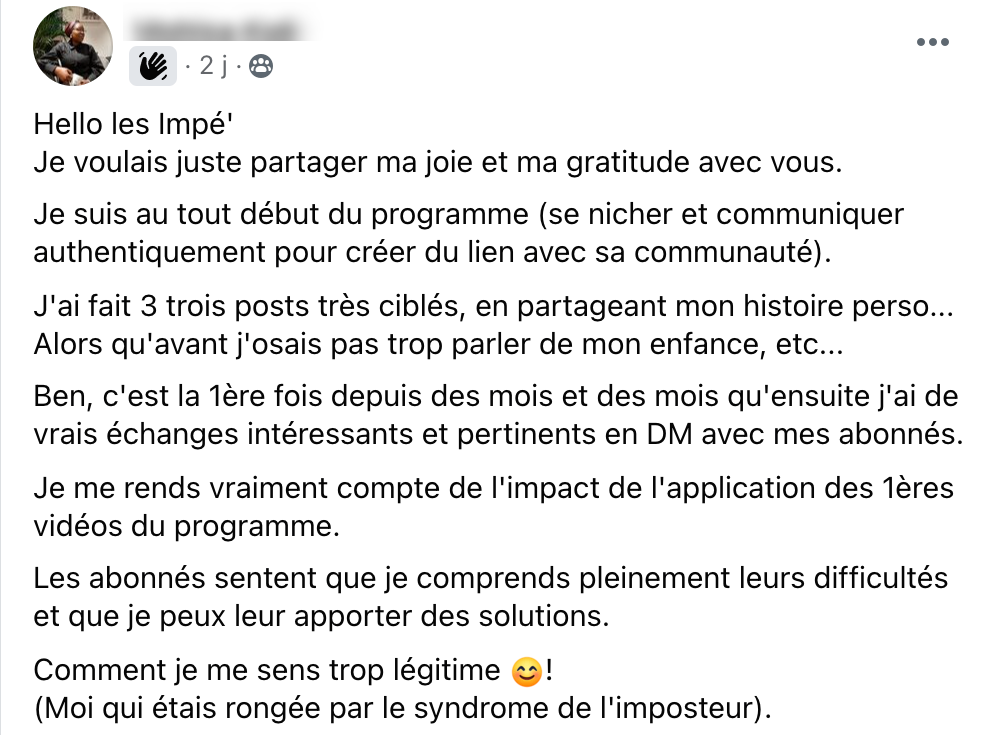Open the three-dots post options menu
This screenshot has width=992, height=735.
coord(933,42)
